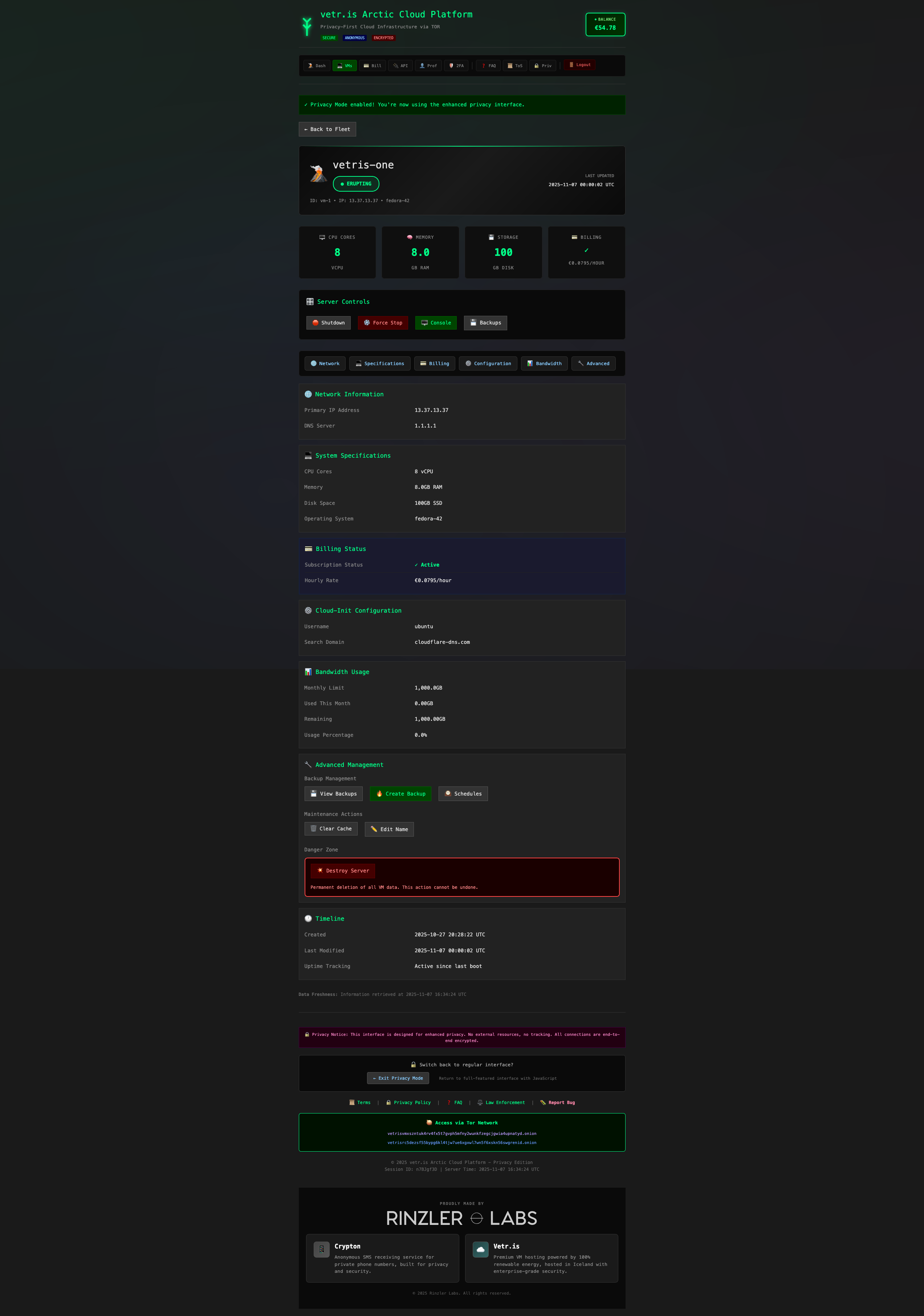Exit Privacy Mode via the footer button
The height and width of the screenshot is (1316, 924).
397,1078
